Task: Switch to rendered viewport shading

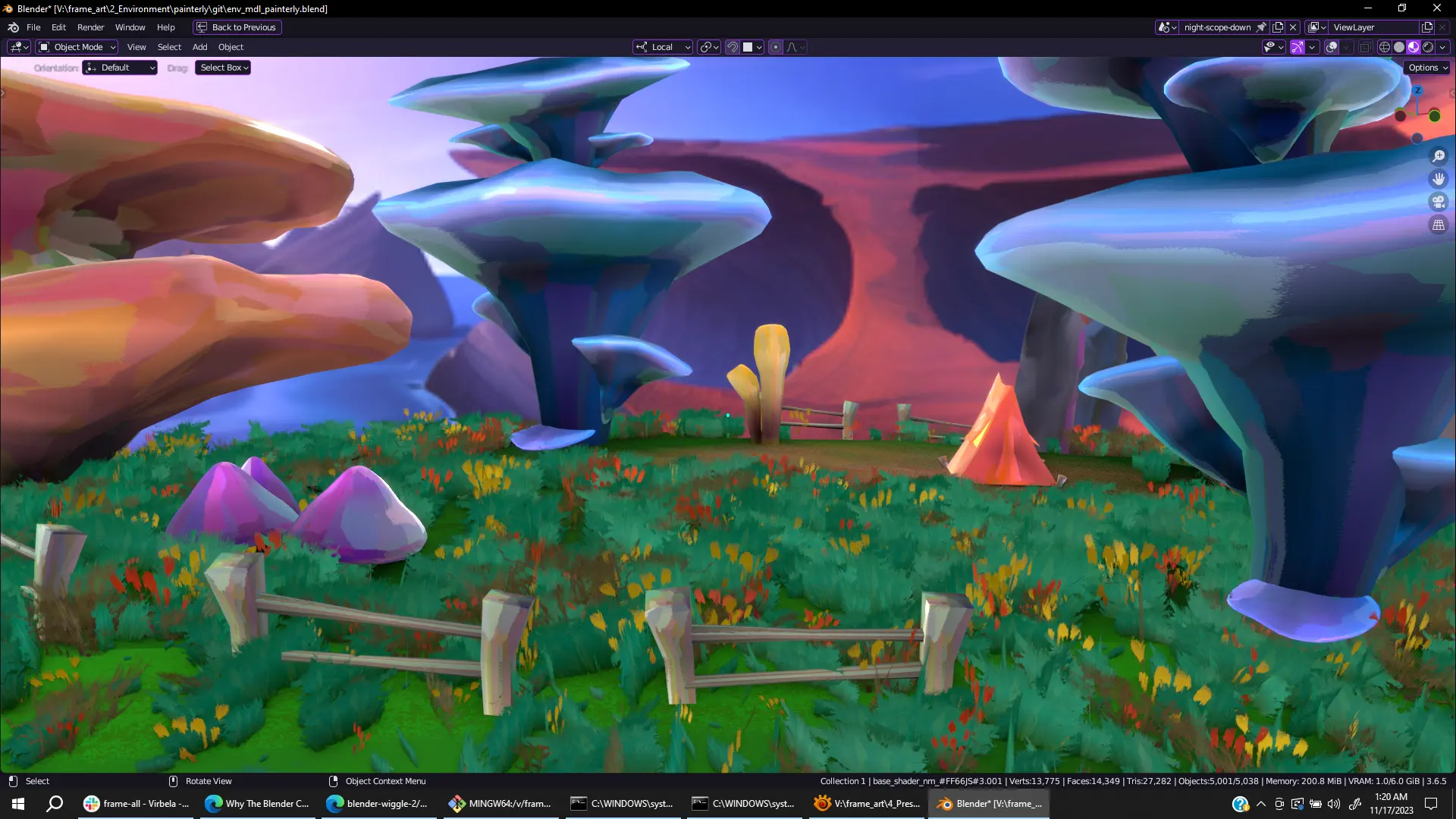Action: click(x=1428, y=47)
